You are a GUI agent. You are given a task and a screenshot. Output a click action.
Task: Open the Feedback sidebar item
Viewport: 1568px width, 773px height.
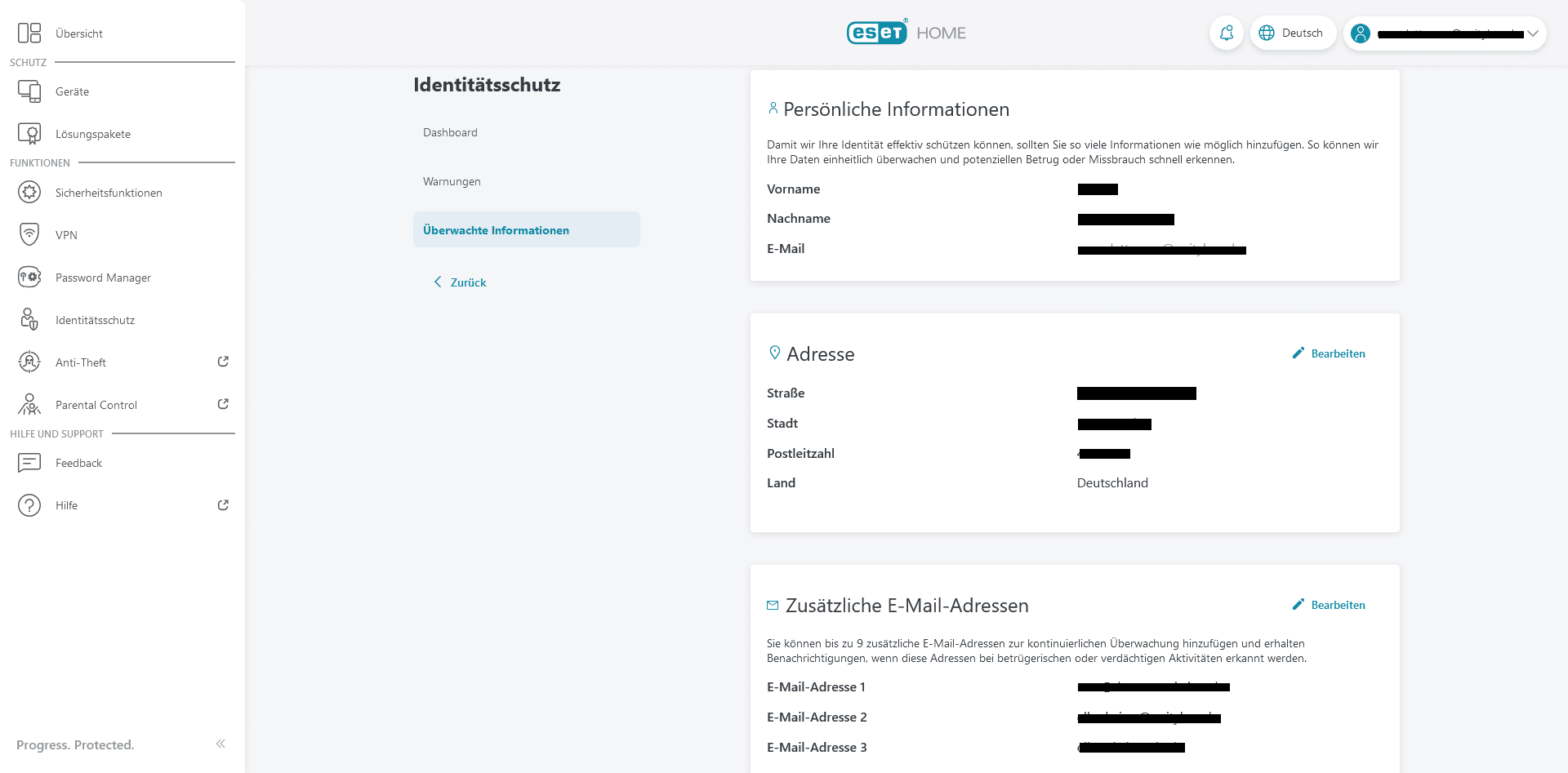pyautogui.click(x=78, y=463)
